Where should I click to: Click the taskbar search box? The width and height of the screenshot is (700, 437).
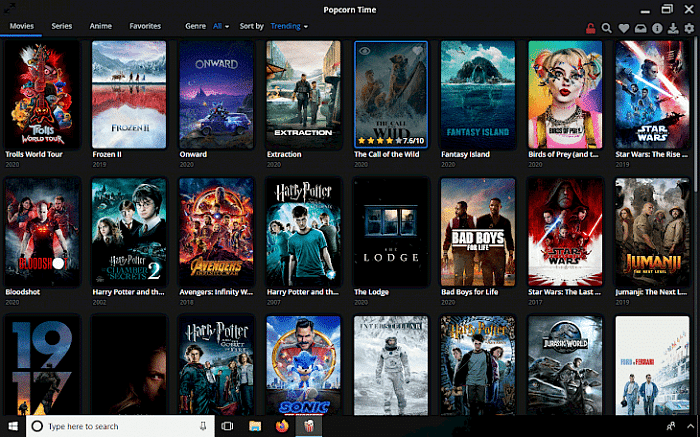[120, 426]
